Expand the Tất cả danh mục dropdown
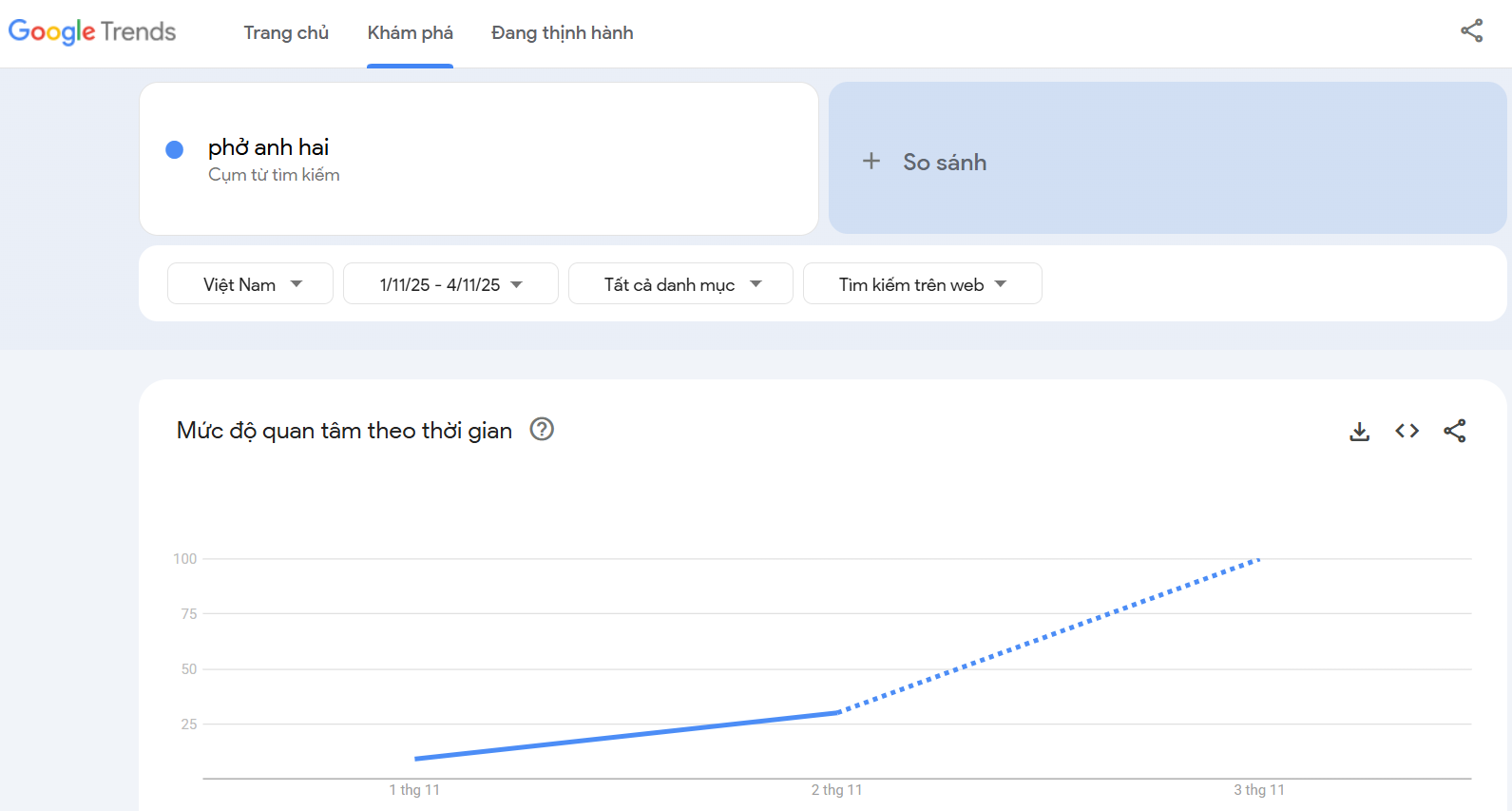Screen dimensions: 1512x811 click(x=680, y=284)
